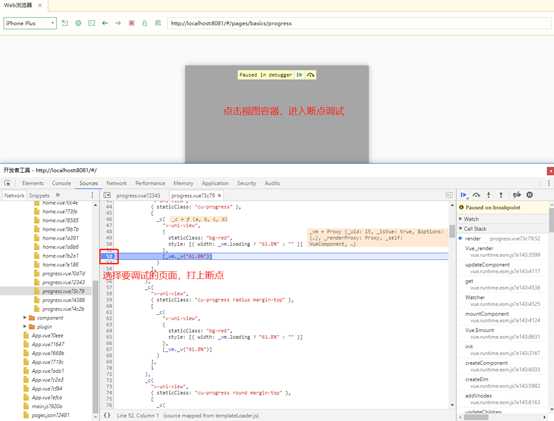Select mountComponent call stack frame
The height and width of the screenshot is (421, 554).
(502, 317)
